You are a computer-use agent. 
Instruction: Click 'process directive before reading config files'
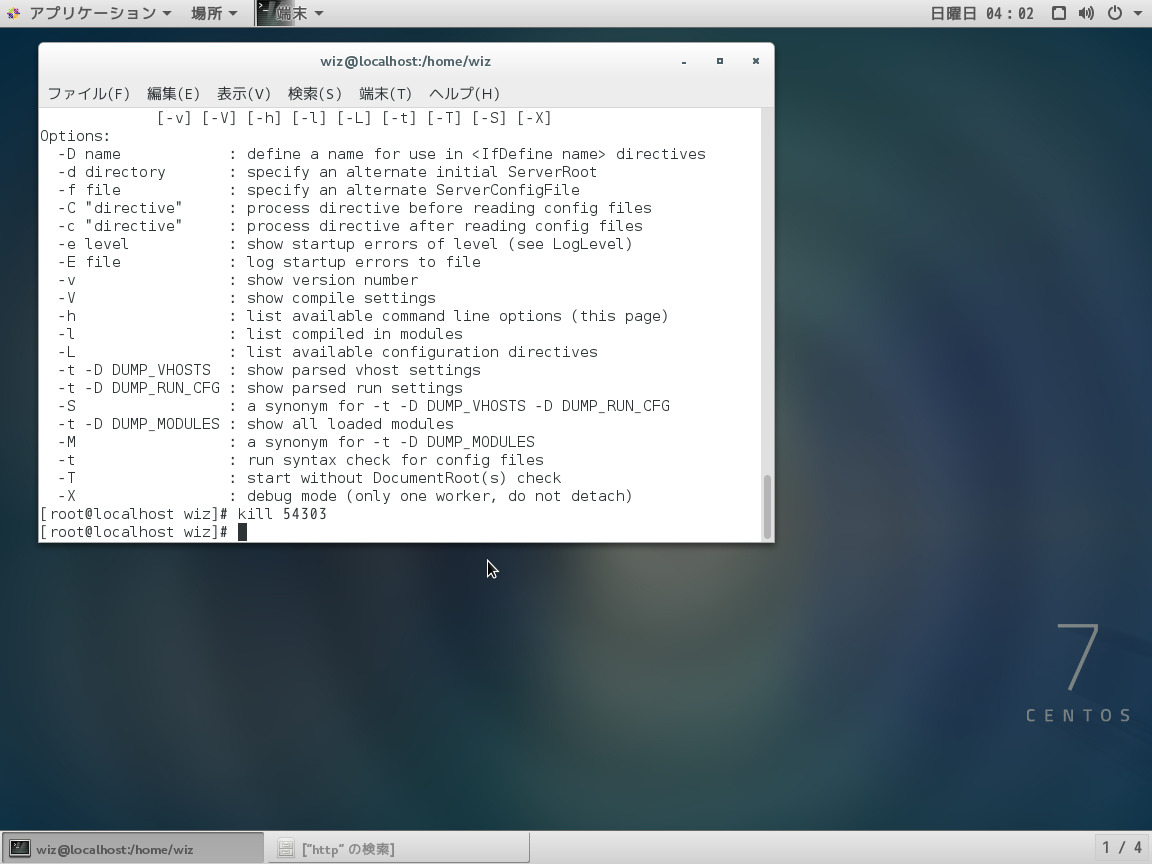point(449,208)
